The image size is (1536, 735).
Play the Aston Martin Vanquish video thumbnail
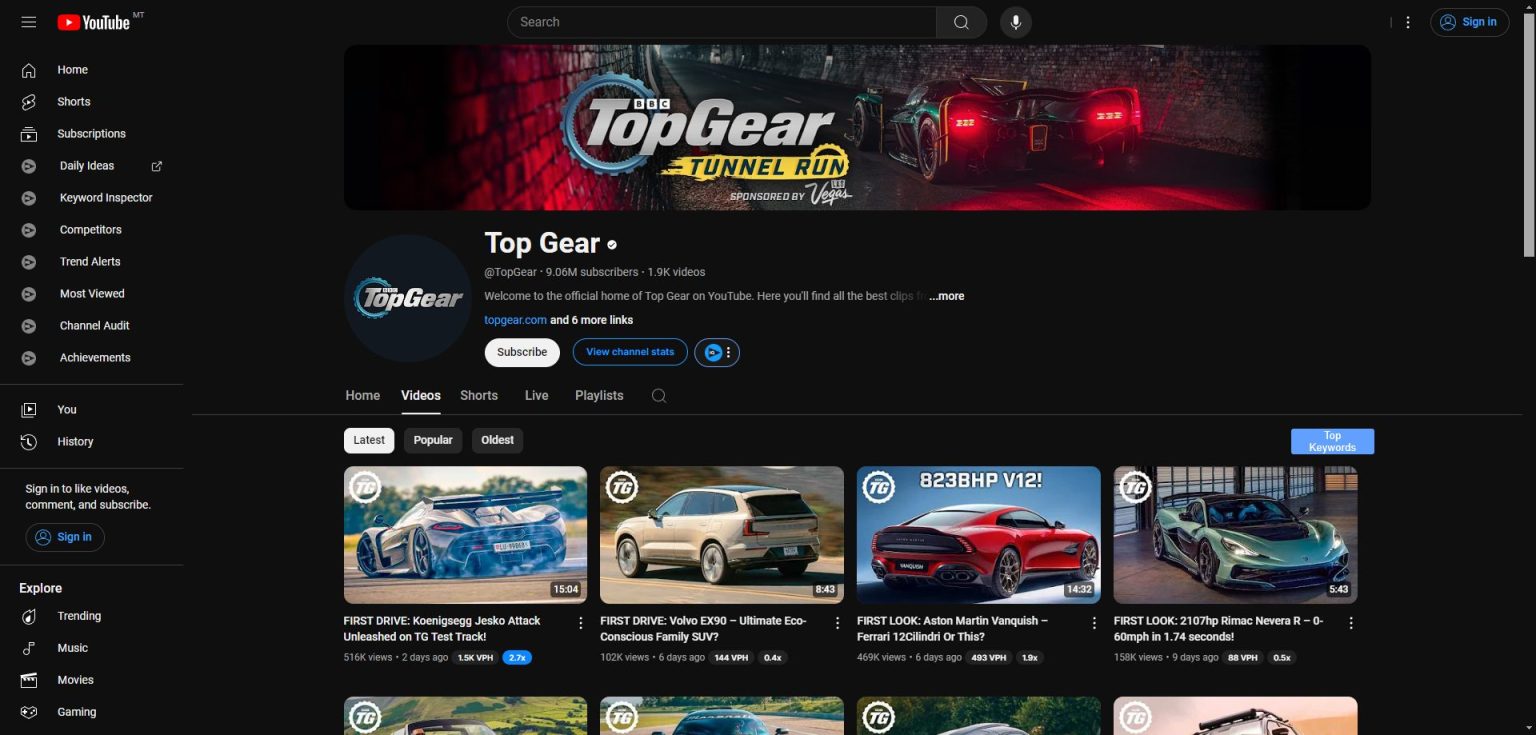(977, 534)
